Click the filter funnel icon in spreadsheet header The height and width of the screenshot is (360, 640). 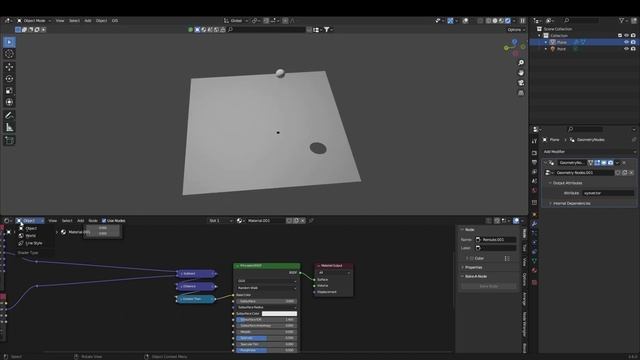click(327, 29)
